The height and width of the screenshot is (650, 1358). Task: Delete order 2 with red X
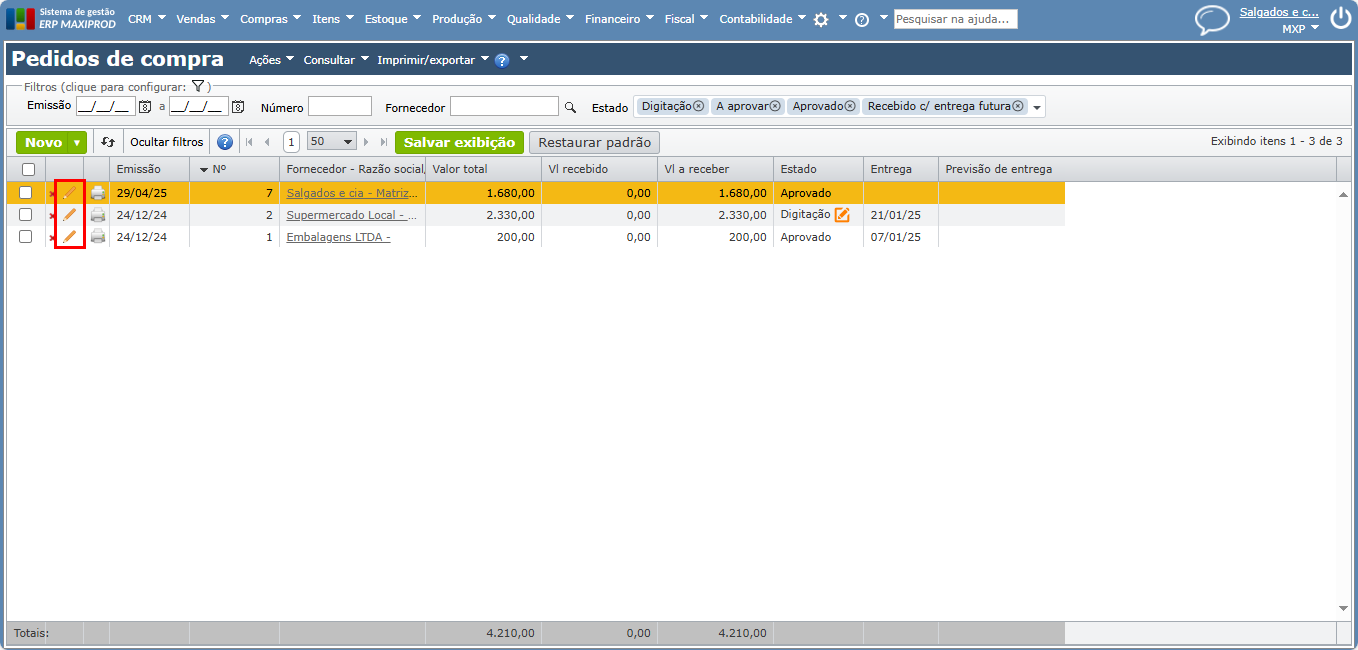[x=52, y=216]
